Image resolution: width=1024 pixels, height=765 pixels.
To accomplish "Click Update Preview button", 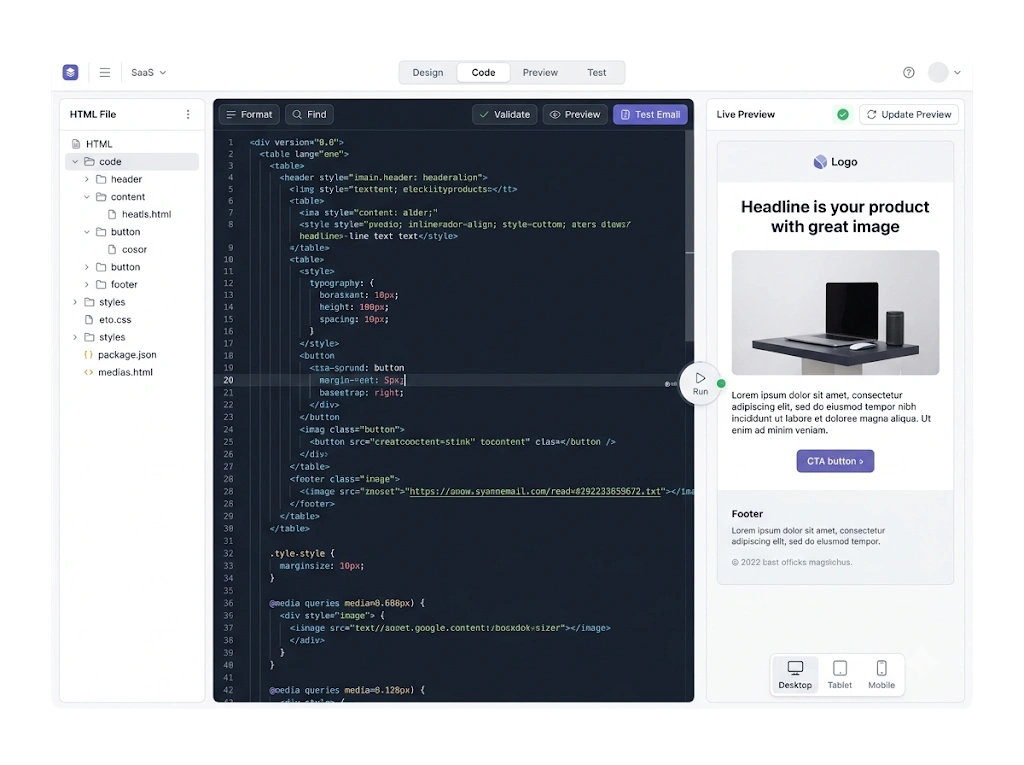I will pos(909,114).
